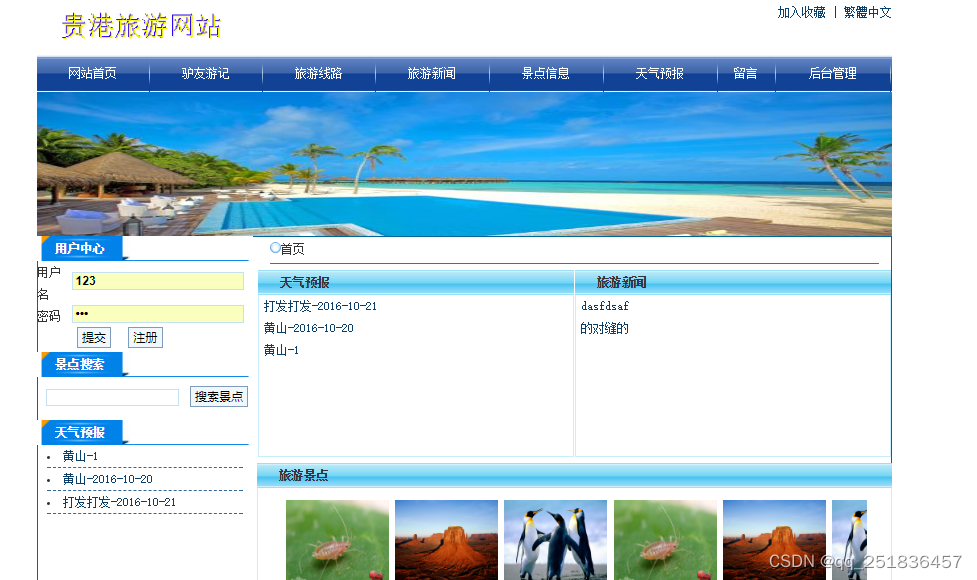977x580 pixels.
Task: Click the 用户中心 sidebar header
Action: 80,249
